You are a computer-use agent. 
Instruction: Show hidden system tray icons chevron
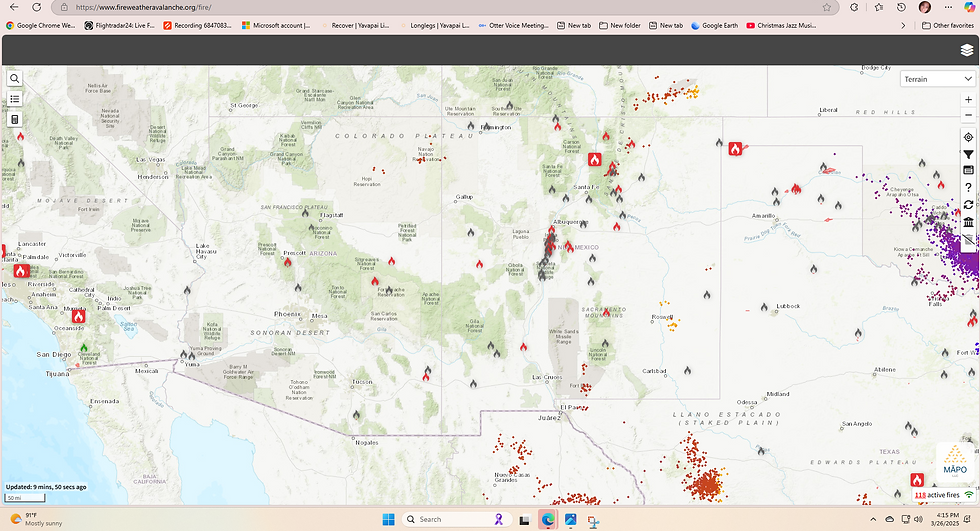(873, 519)
